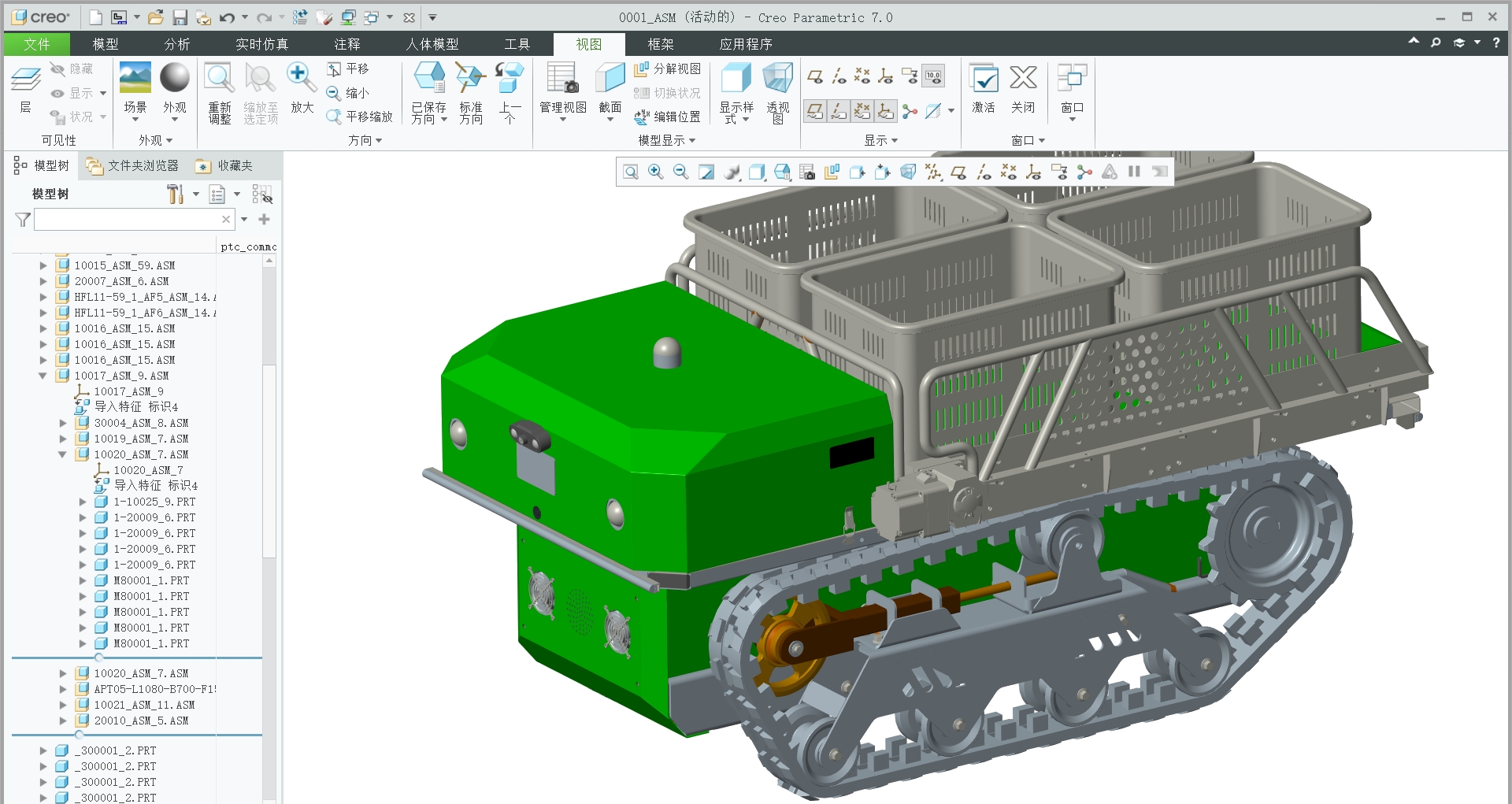The width and height of the screenshot is (1512, 804).
Task: Click the Undo arrow icon
Action: tap(227, 17)
